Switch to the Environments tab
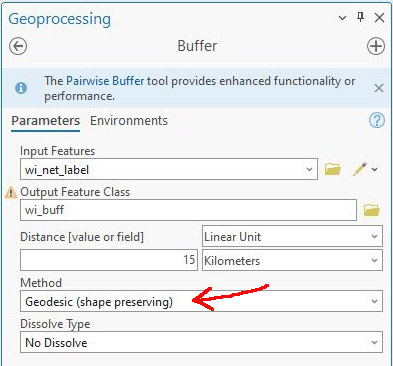The image size is (393, 366). (129, 121)
